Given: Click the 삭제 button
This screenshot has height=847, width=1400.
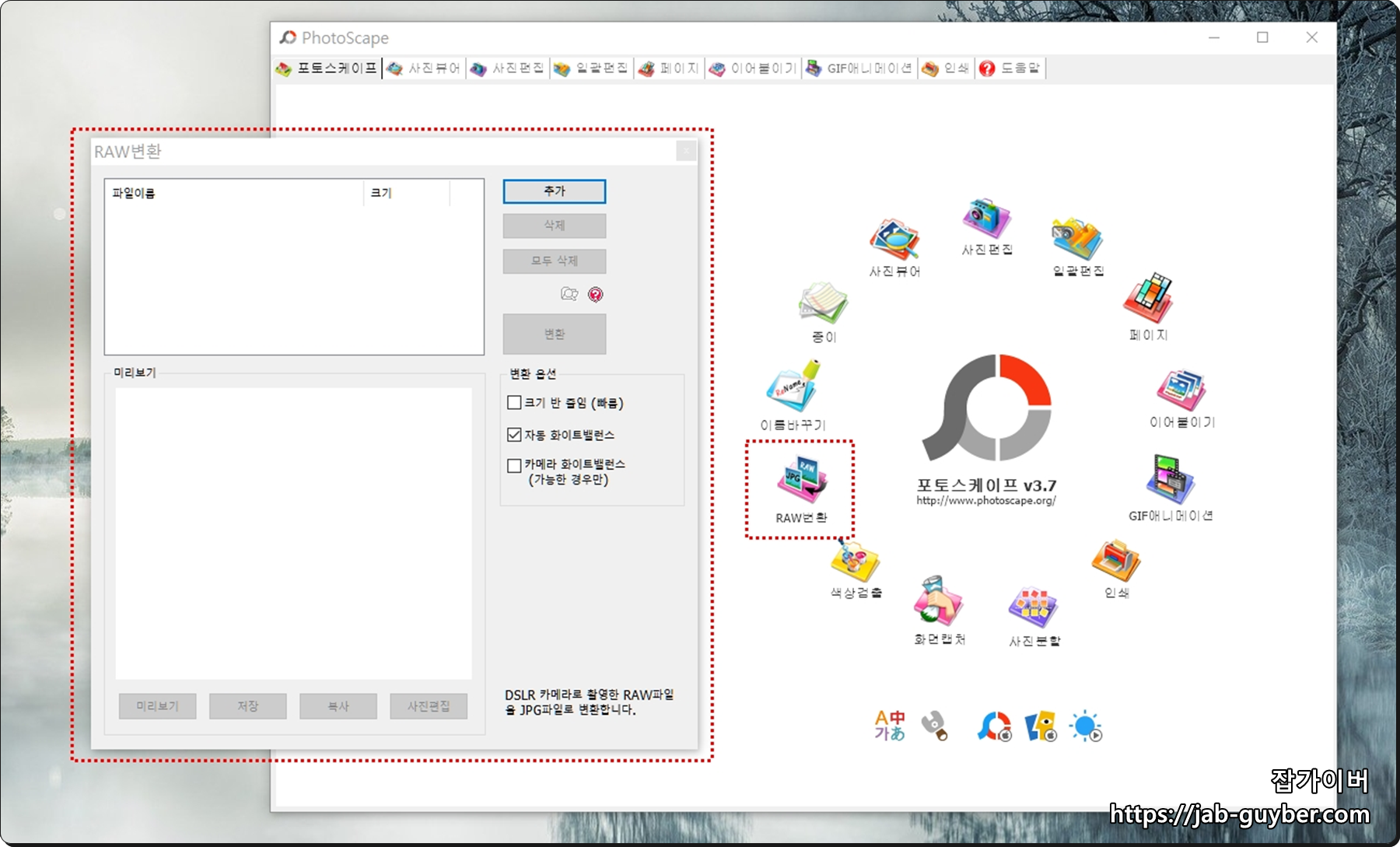Looking at the screenshot, I should (555, 226).
